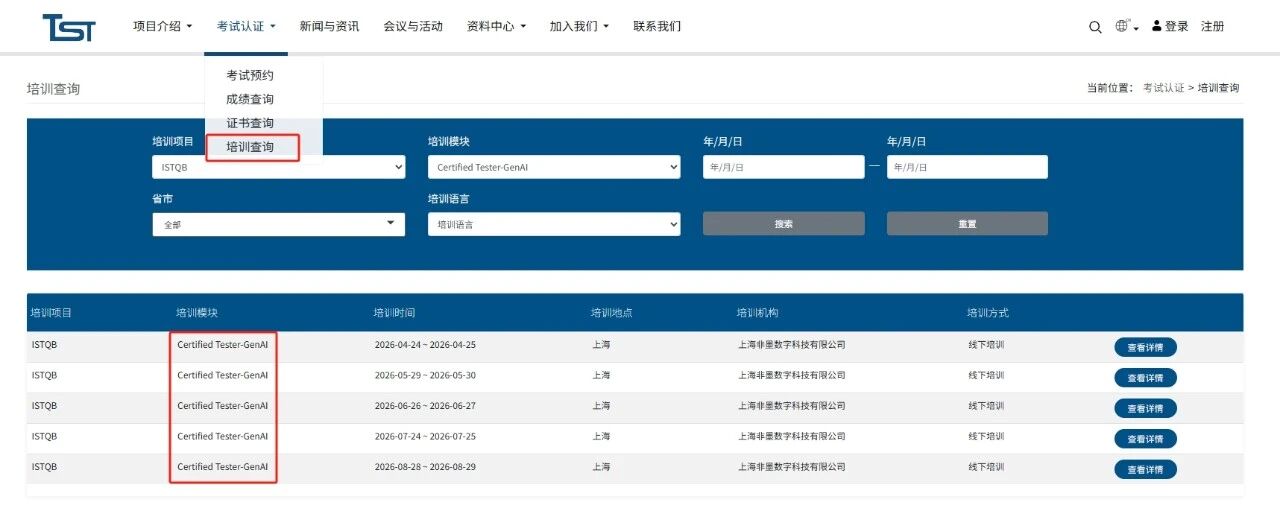This screenshot has height=508, width=1280.
Task: Click the start date input field
Action: coord(783,167)
